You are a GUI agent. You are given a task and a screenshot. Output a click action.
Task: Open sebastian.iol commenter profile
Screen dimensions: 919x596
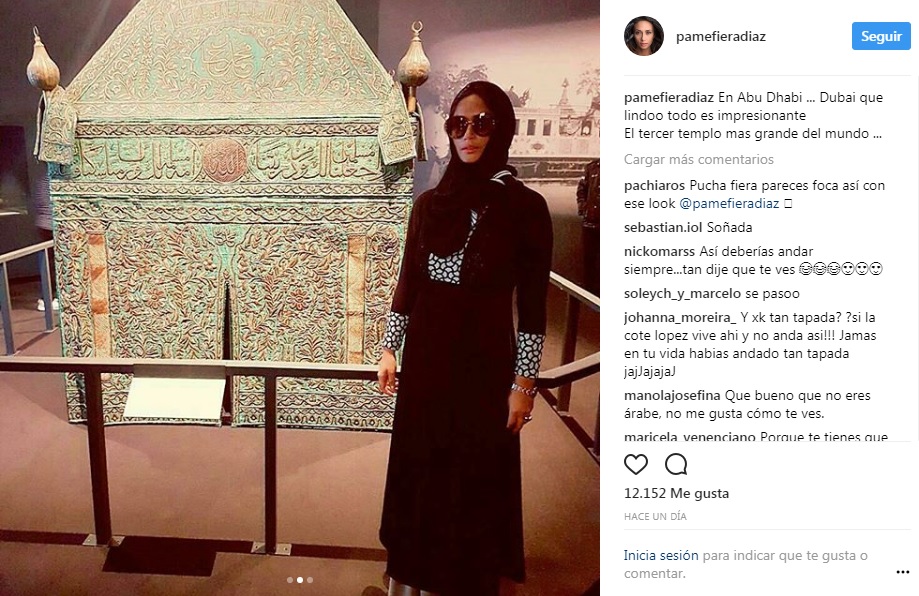[x=663, y=227]
